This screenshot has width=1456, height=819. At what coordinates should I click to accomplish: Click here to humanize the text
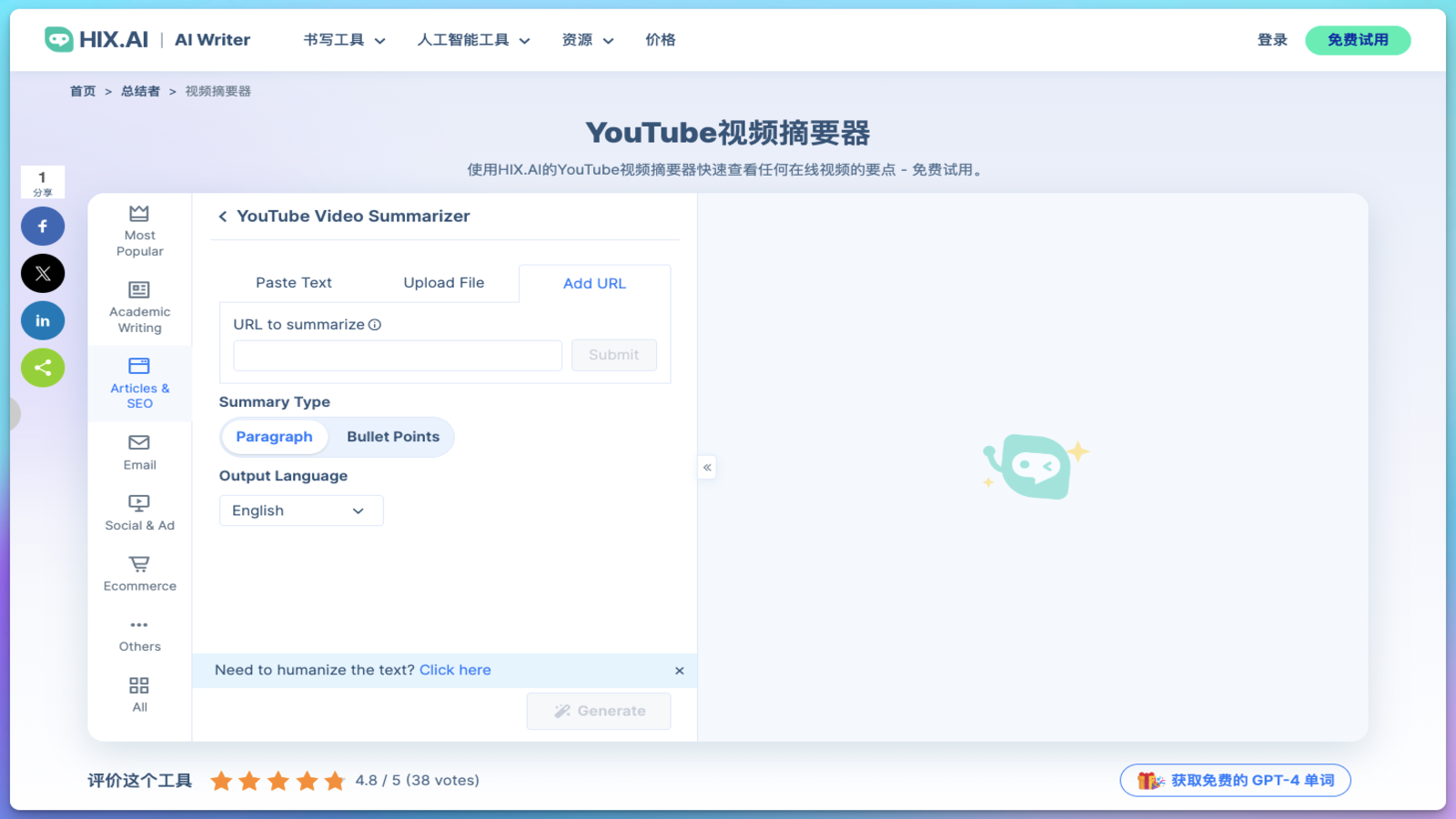454,670
